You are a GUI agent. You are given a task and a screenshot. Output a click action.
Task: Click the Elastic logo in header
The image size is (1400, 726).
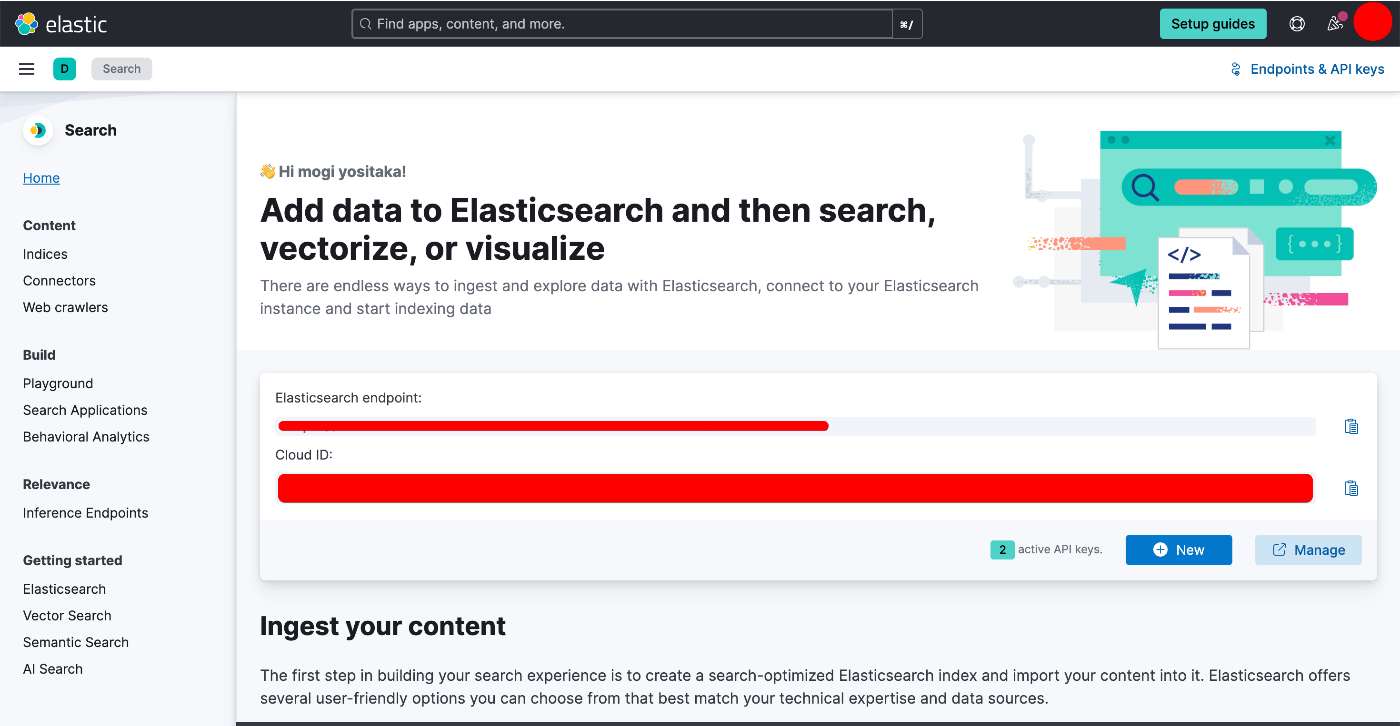61,24
